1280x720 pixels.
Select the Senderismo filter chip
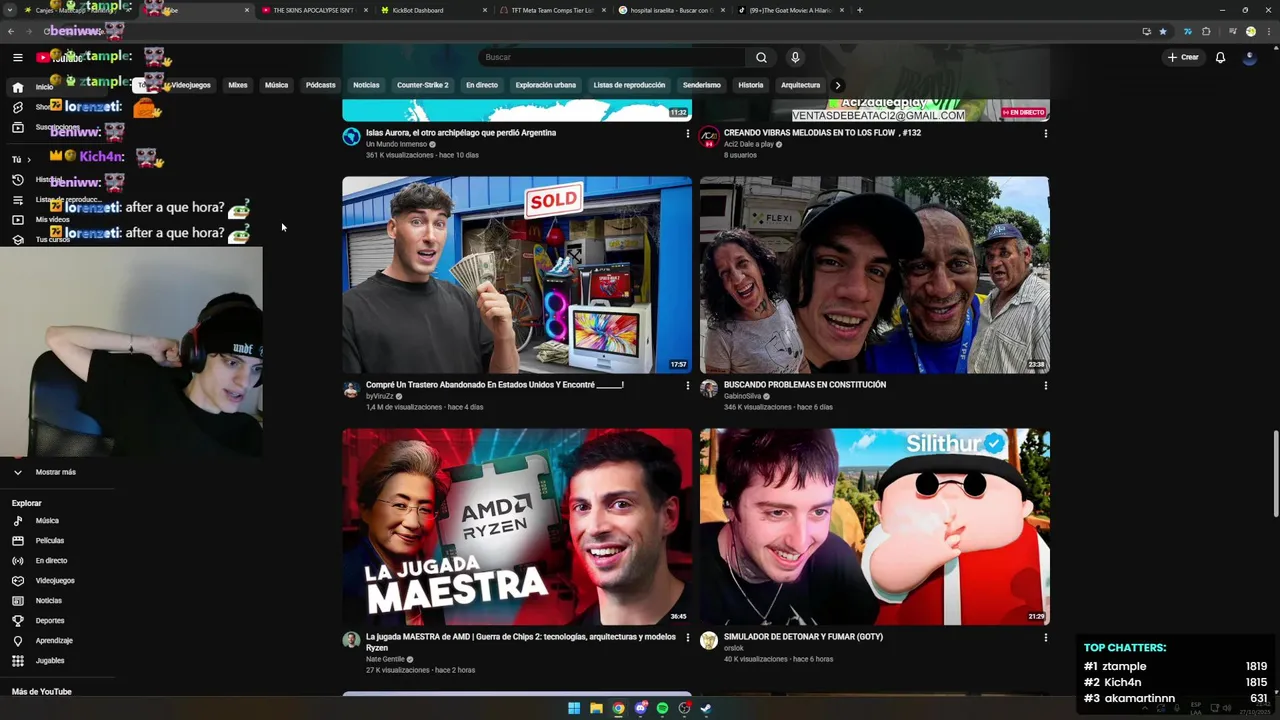(702, 85)
